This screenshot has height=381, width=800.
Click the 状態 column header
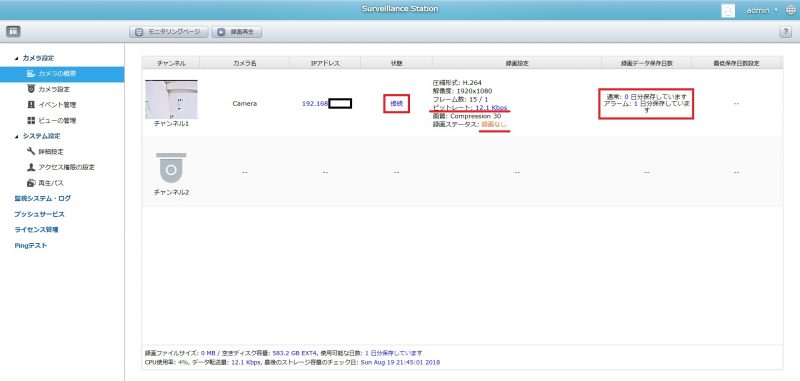396,63
